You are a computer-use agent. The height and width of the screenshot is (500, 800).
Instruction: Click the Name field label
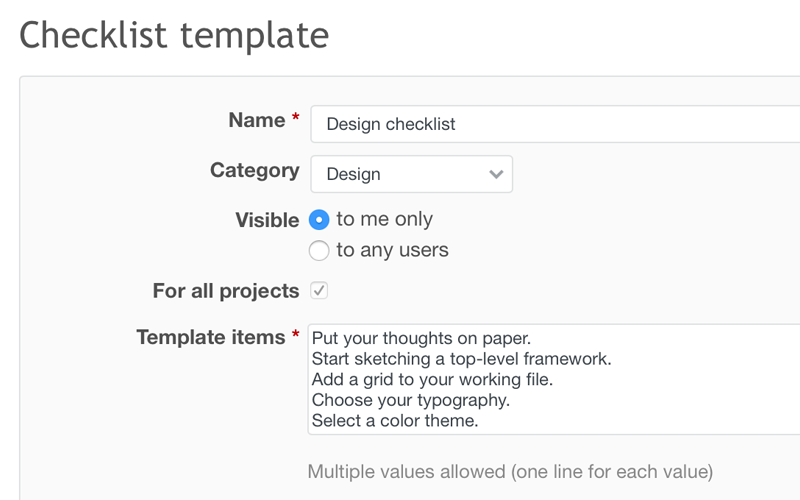pyautogui.click(x=257, y=120)
